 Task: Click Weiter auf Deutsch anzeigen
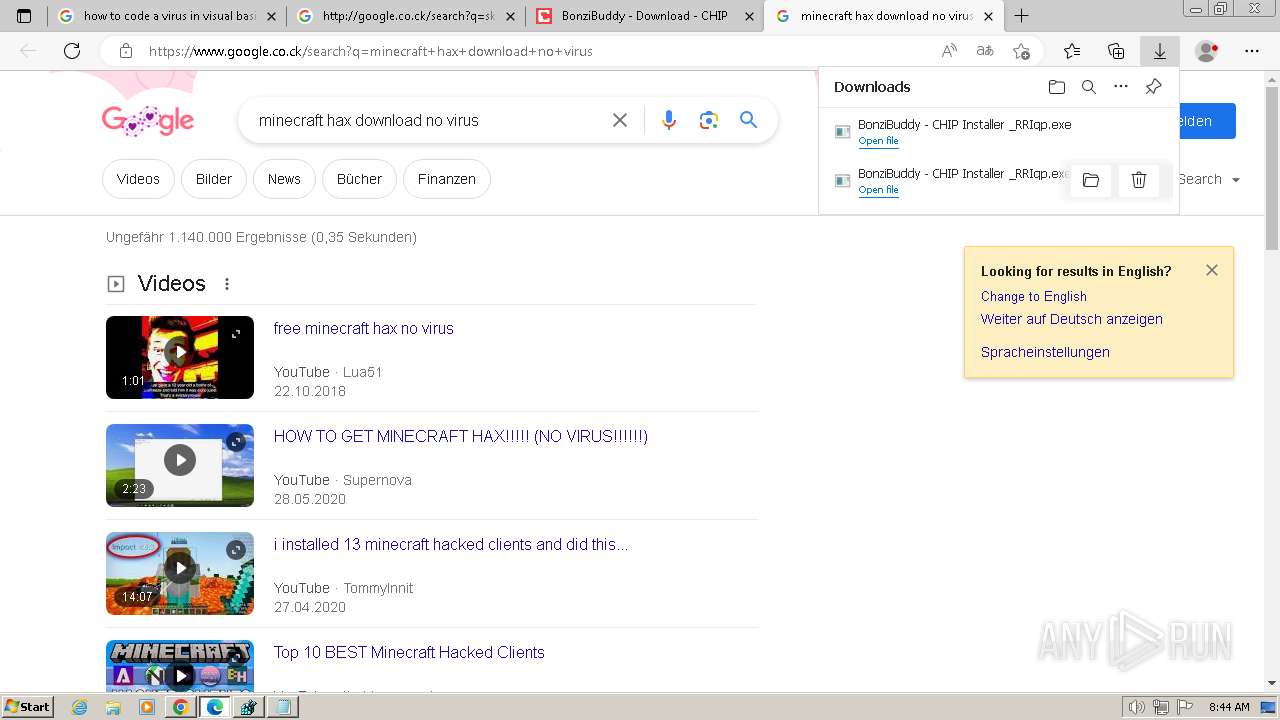click(1072, 319)
